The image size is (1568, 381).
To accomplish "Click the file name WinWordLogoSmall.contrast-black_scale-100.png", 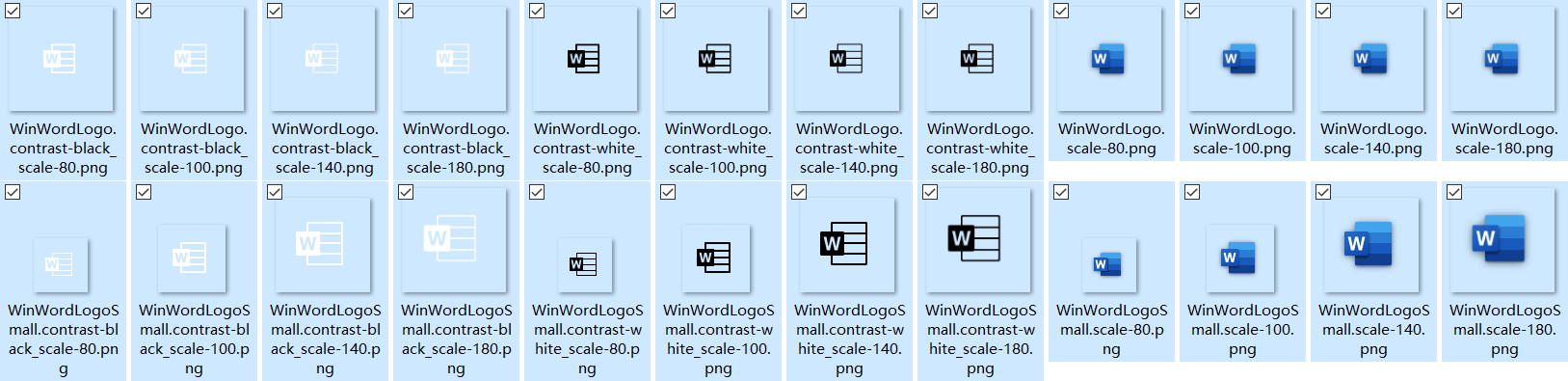I will point(194,339).
